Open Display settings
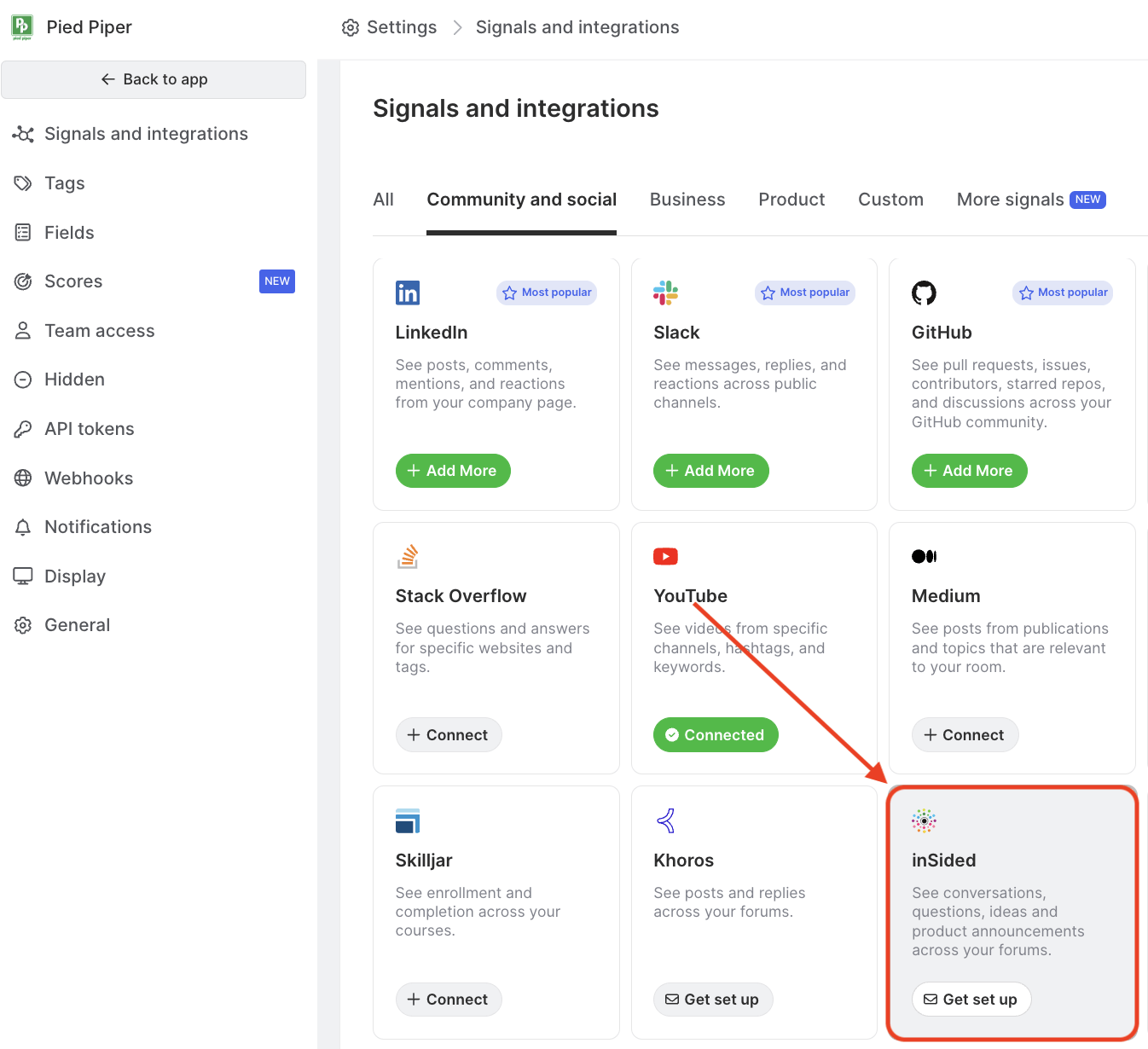Viewport: 1148px width, 1049px height. [75, 576]
